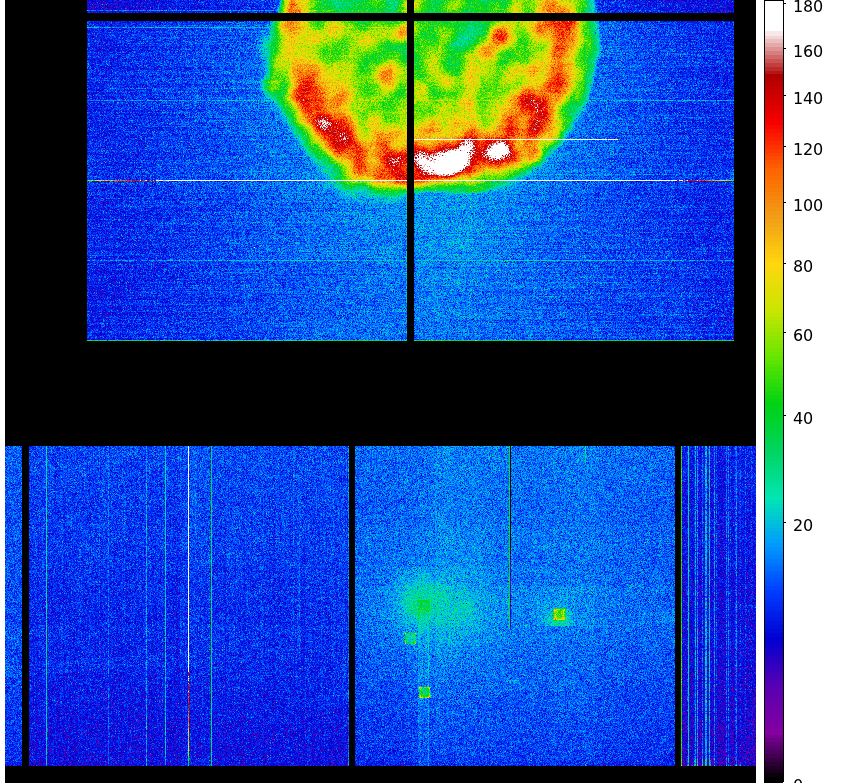Click the colorbar tick label "100"
Screen dimensions: 868x783
(808, 205)
